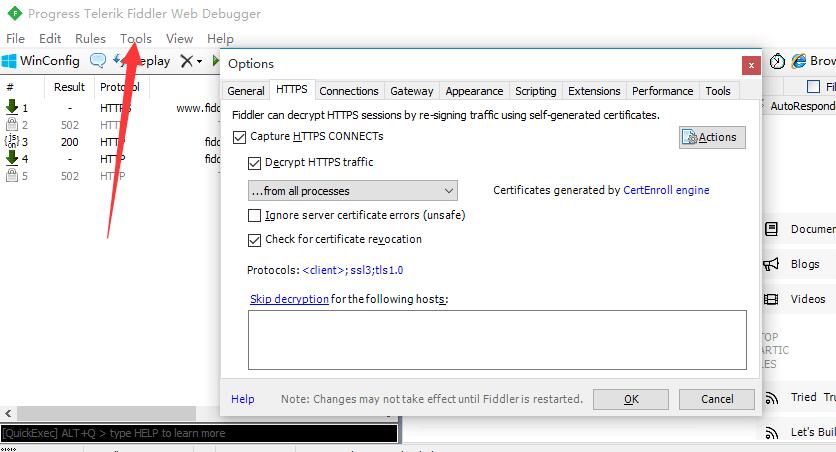Open the Edit menu
The height and width of the screenshot is (452, 836).
[50, 38]
